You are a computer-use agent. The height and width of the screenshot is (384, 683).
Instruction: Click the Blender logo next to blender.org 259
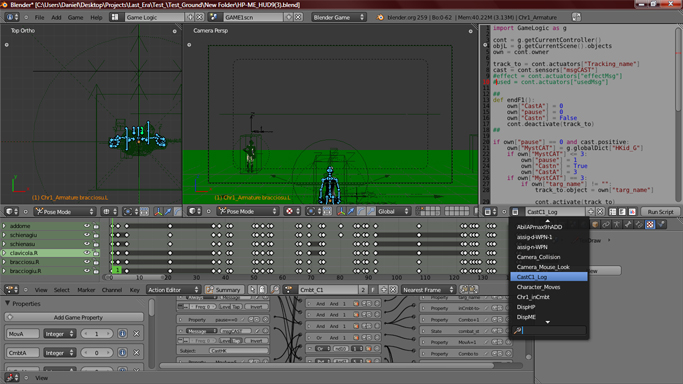point(380,17)
